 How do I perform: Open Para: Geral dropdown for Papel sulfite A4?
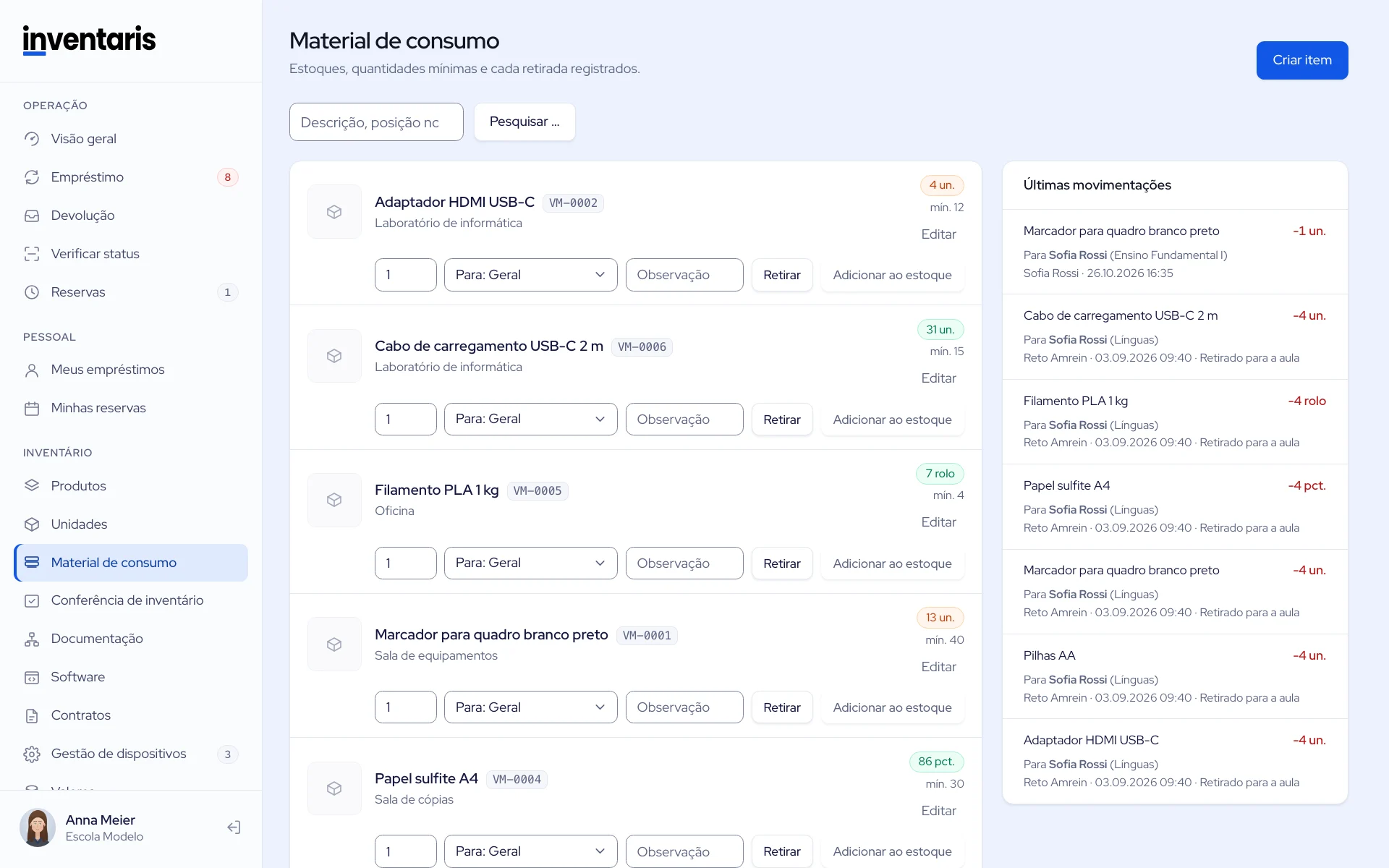[530, 851]
